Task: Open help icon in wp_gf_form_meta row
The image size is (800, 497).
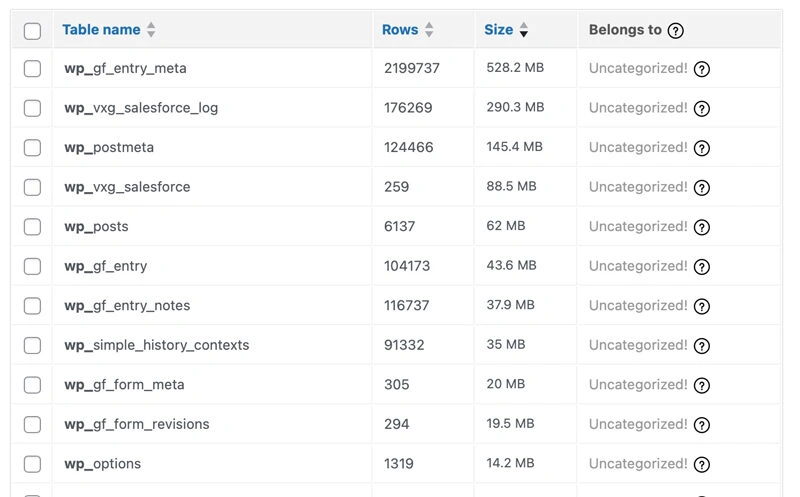Action: tap(702, 385)
